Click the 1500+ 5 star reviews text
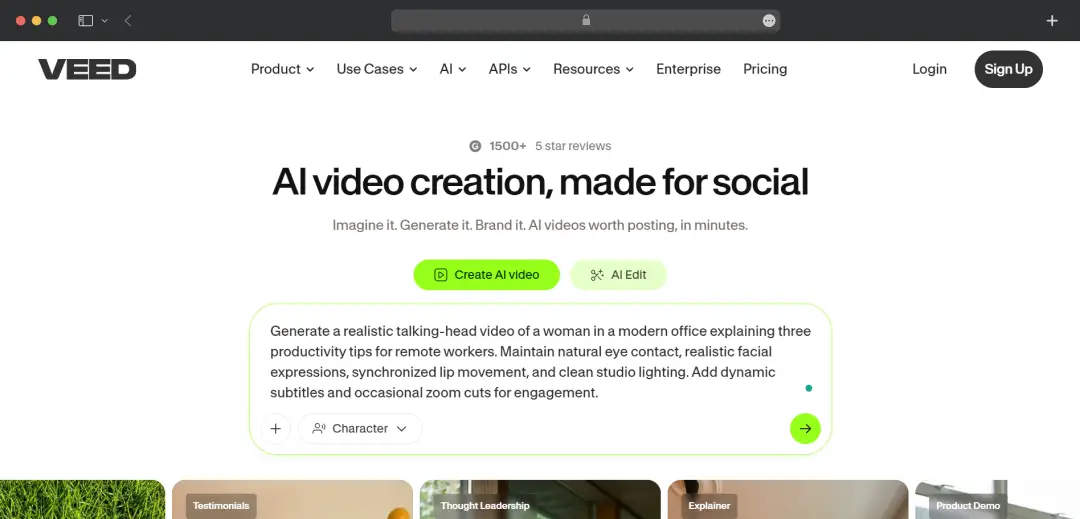1080x519 pixels. 550,146
